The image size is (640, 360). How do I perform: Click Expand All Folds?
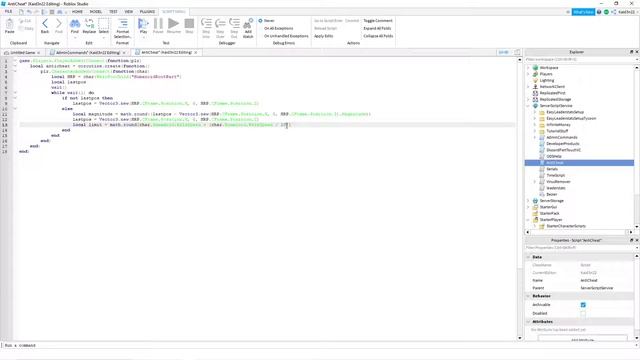coord(377,28)
